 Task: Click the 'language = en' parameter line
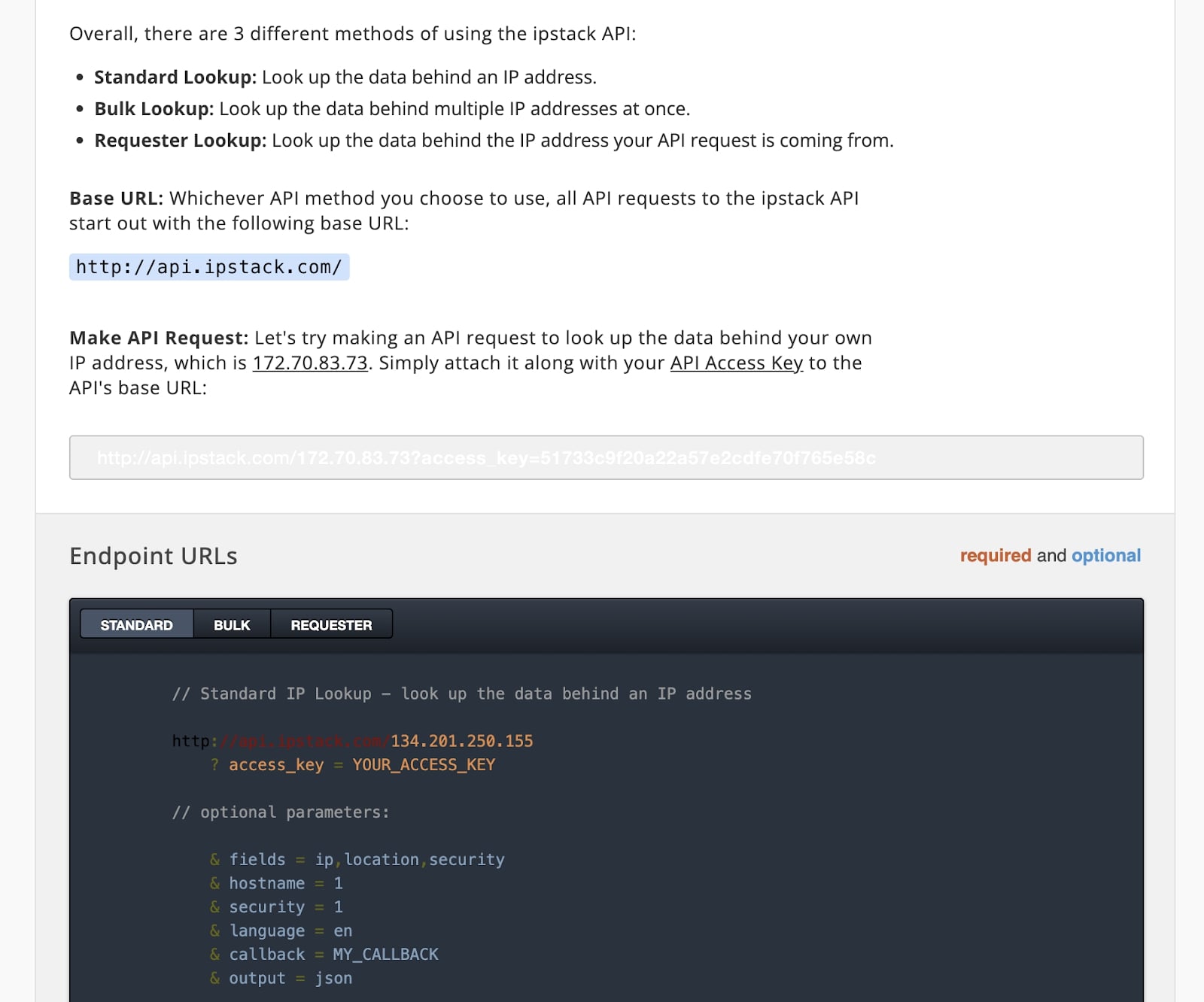[x=281, y=931]
